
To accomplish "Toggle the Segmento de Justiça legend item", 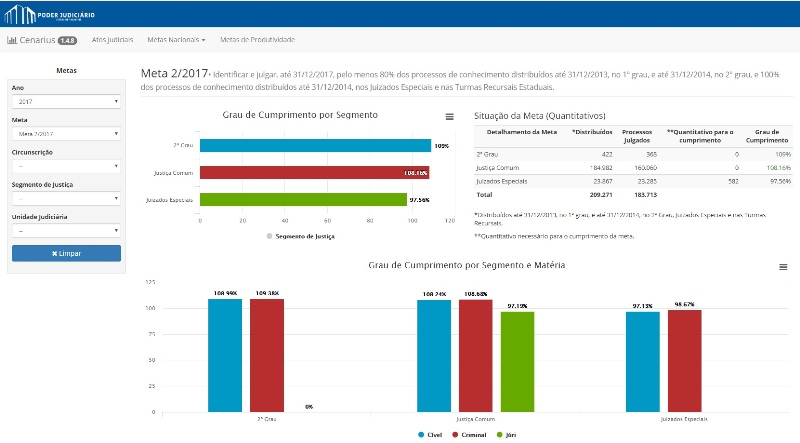I will [x=301, y=236].
